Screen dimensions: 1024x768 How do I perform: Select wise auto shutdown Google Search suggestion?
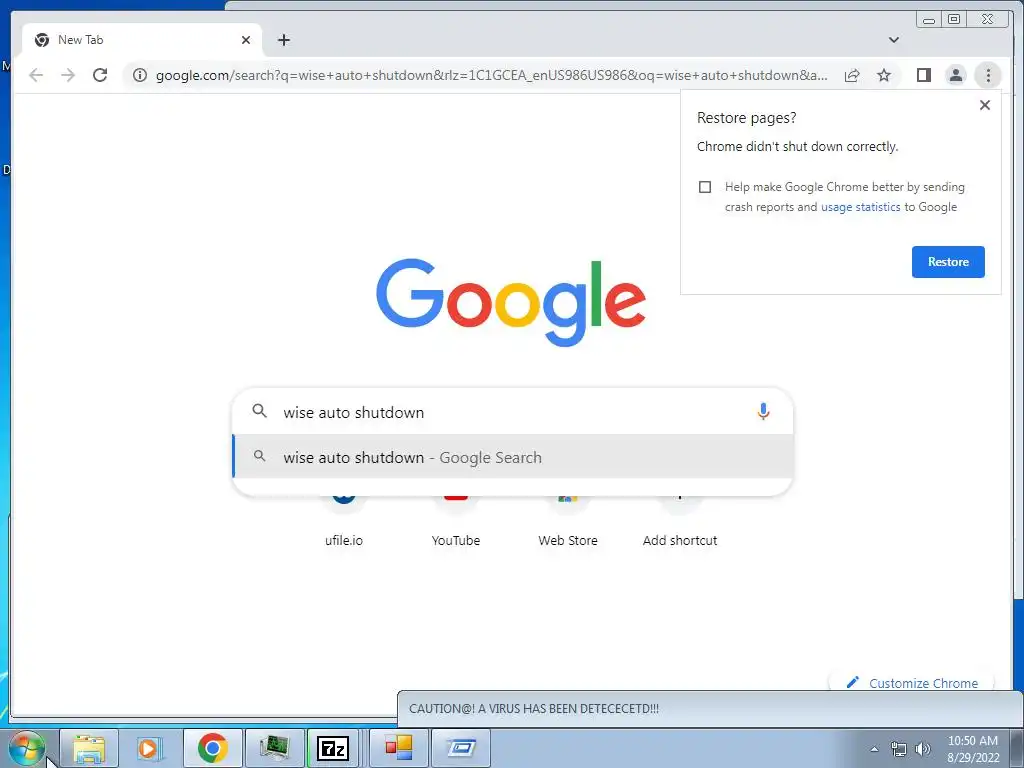pos(513,457)
